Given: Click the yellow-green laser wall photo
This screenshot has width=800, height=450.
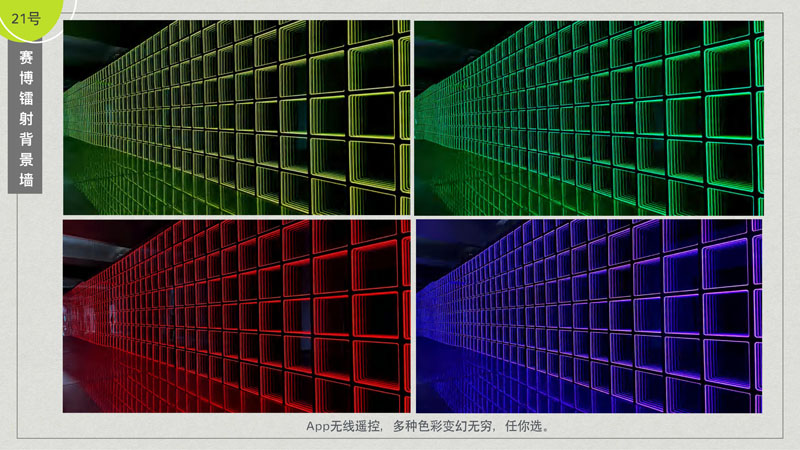Looking at the screenshot, I should 236,117.
